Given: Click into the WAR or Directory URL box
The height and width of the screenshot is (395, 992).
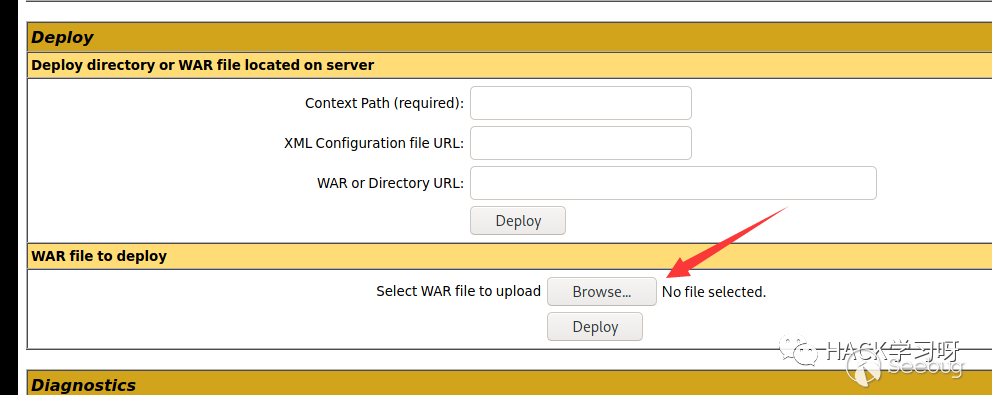Looking at the screenshot, I should pyautogui.click(x=673, y=183).
